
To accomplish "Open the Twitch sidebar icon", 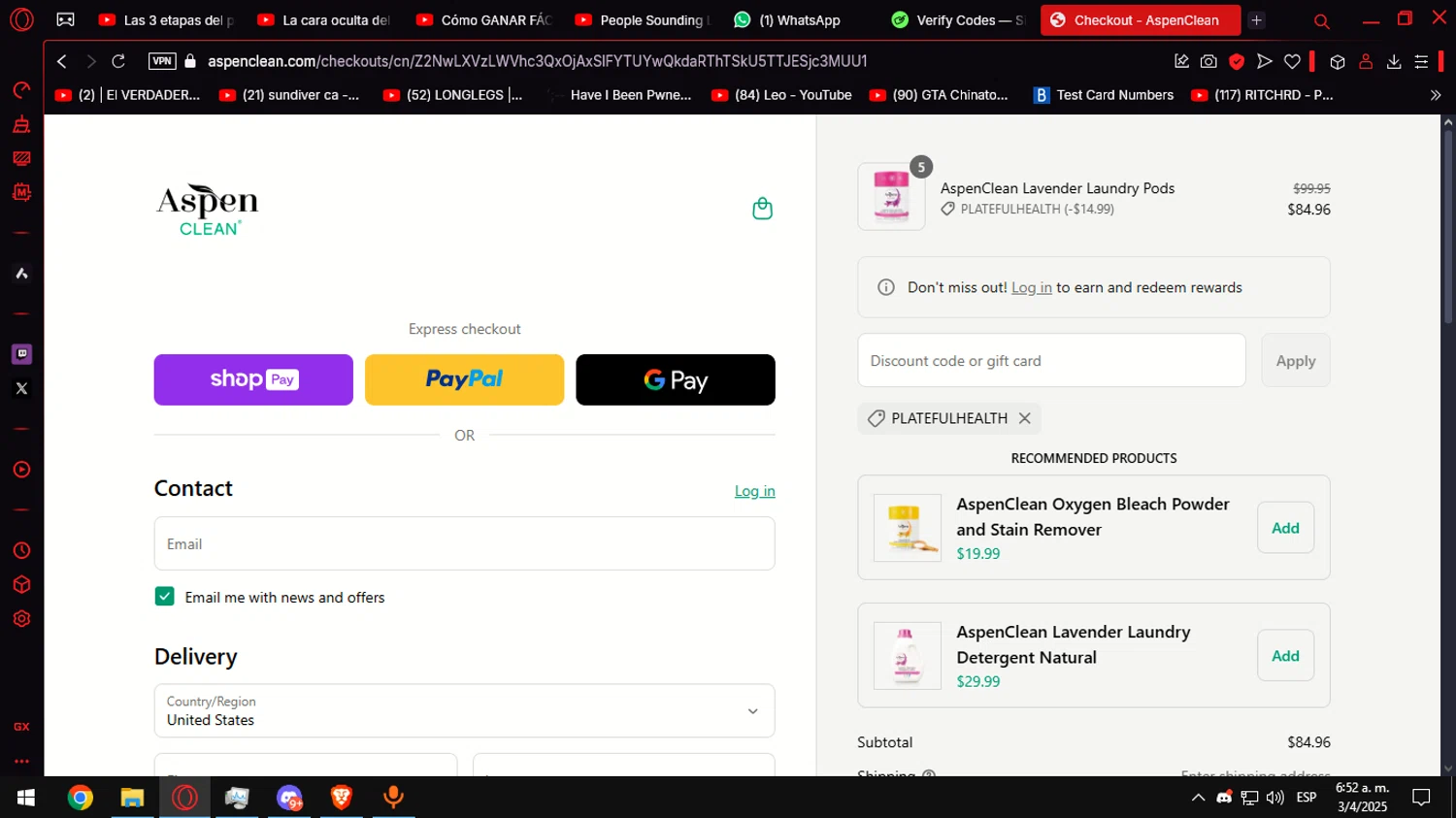I will point(21,354).
